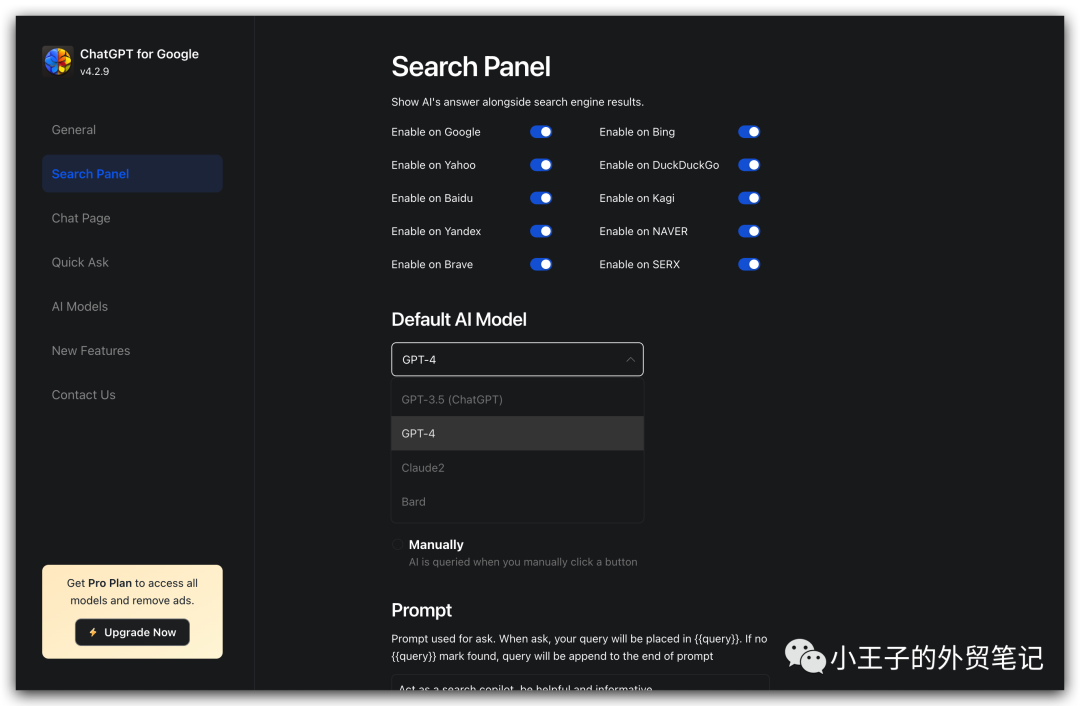Turn off Enable on Baidu switch

[541, 198]
